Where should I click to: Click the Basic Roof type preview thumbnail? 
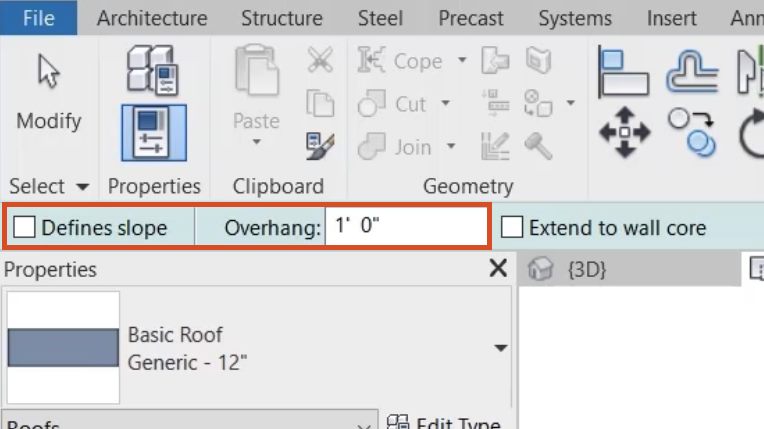(63, 348)
